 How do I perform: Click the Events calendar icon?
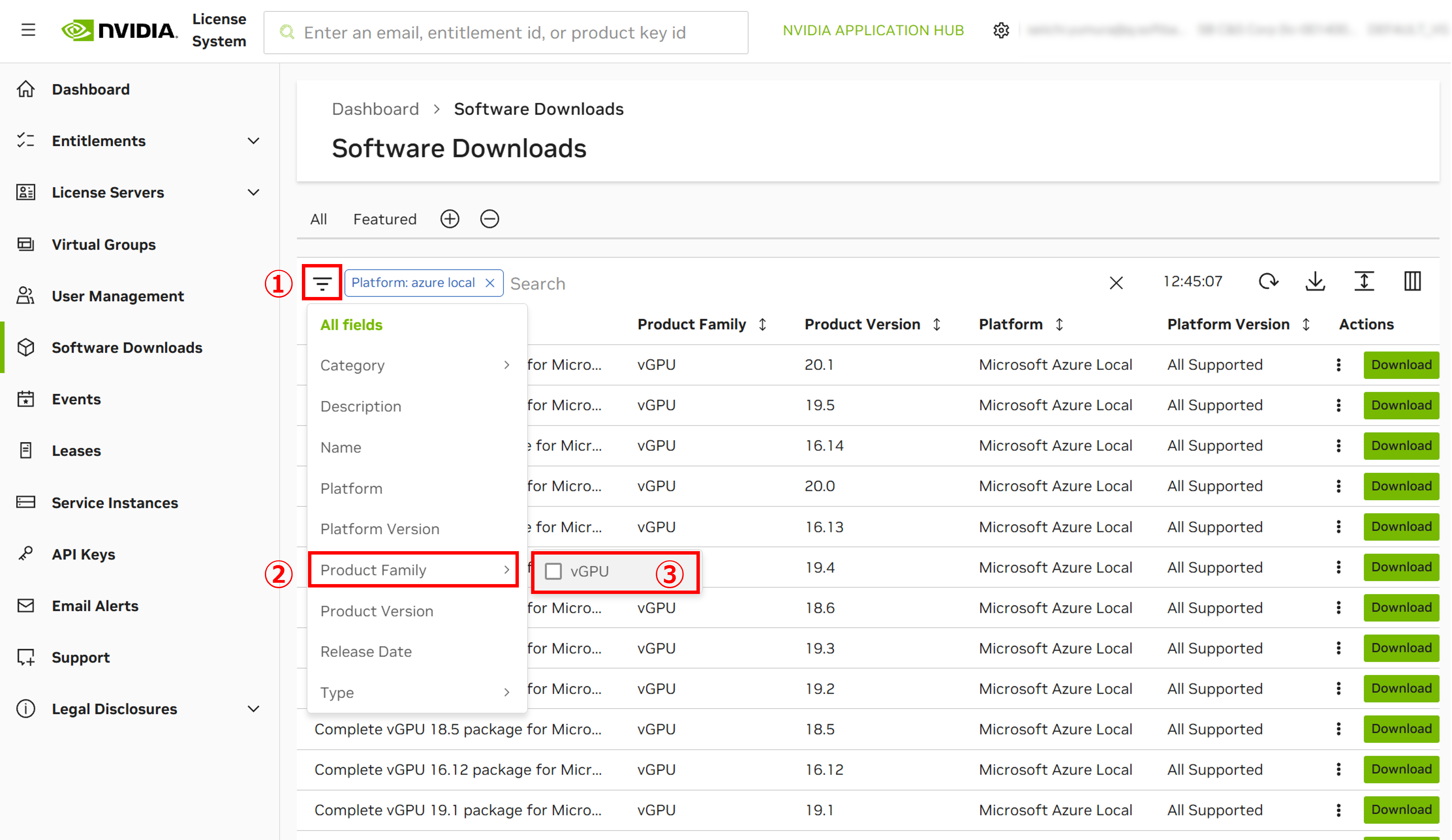26,399
